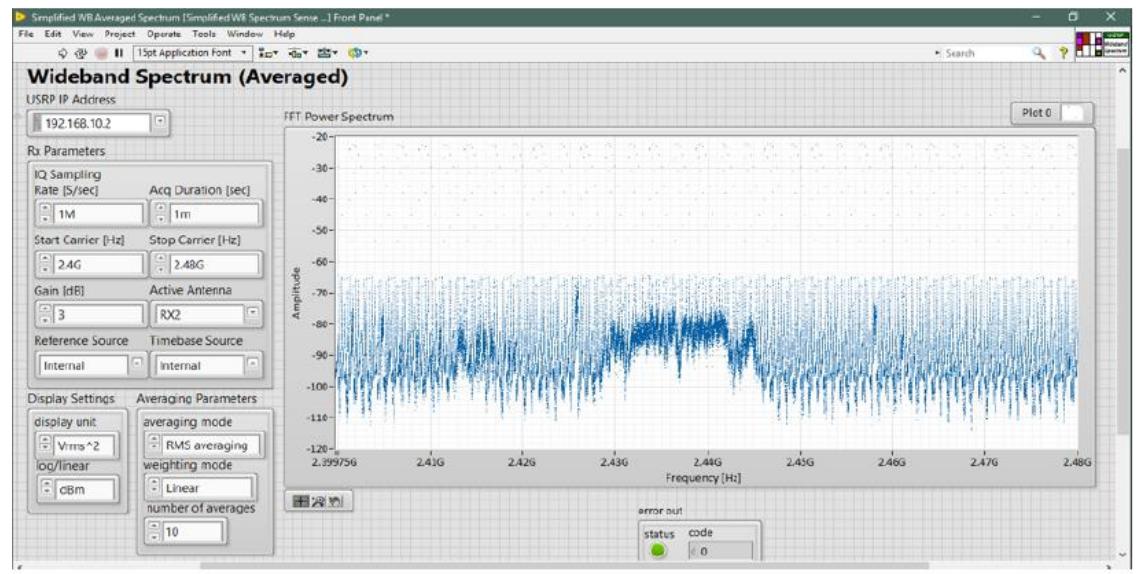Click the Frequency [Hz] axis label
The image size is (1138, 574).
point(702,477)
